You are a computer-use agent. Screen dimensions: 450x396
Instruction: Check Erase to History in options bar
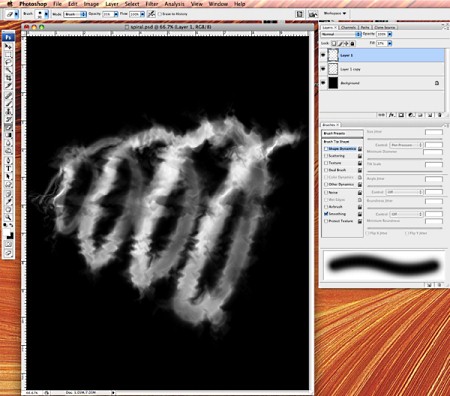160,14
